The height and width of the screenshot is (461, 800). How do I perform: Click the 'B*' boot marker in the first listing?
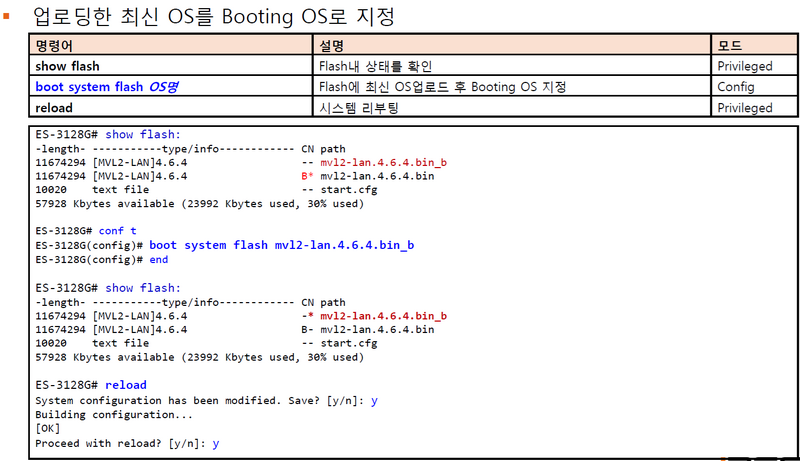307,176
